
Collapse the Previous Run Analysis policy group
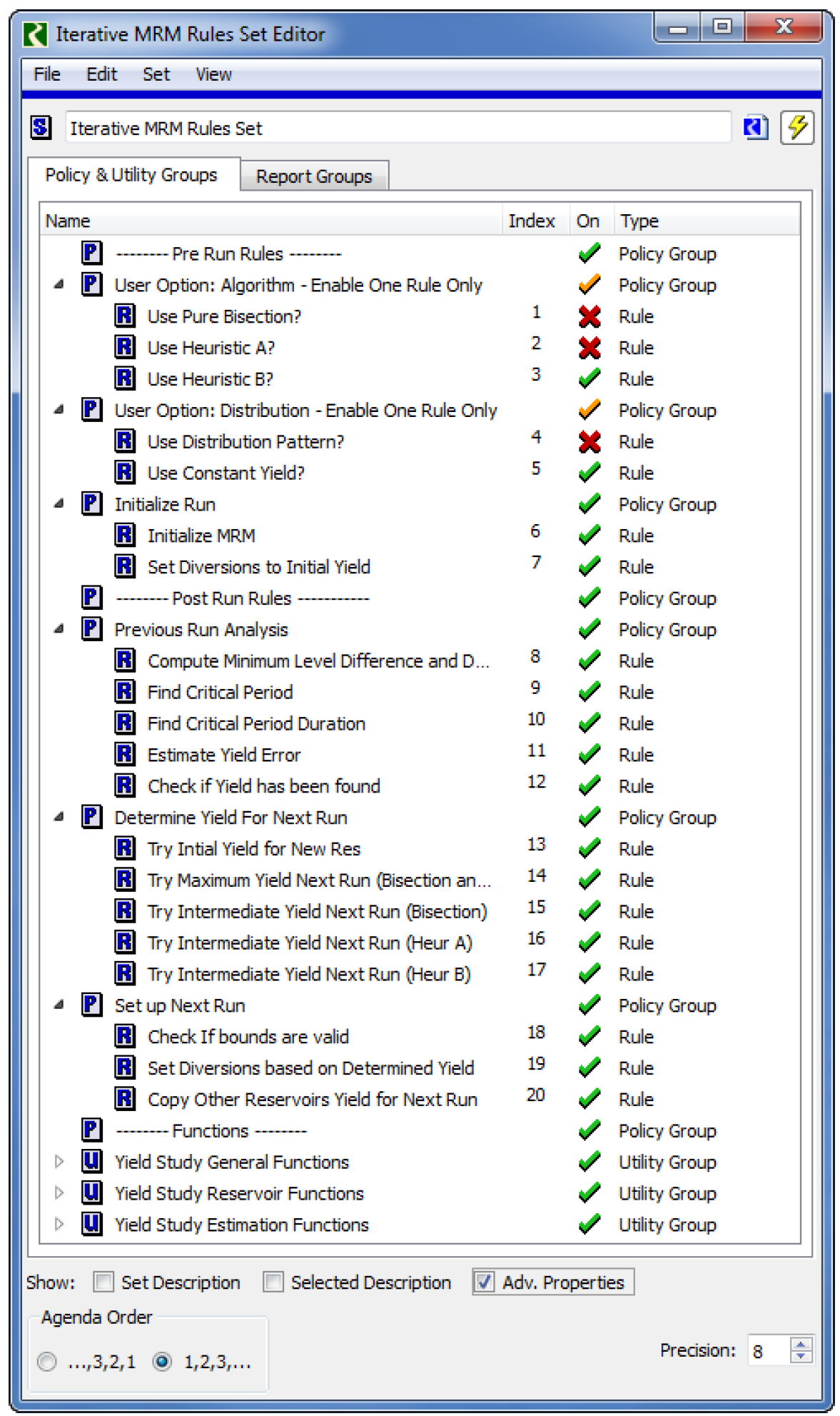point(59,629)
